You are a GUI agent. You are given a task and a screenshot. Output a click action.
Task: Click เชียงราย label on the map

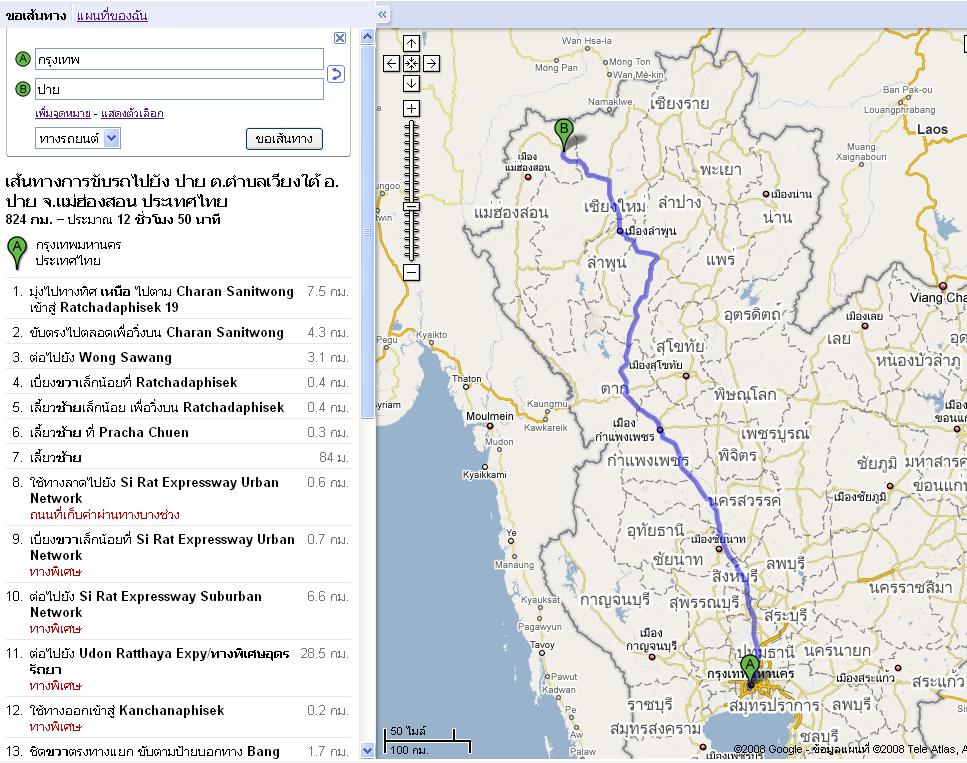pos(679,104)
